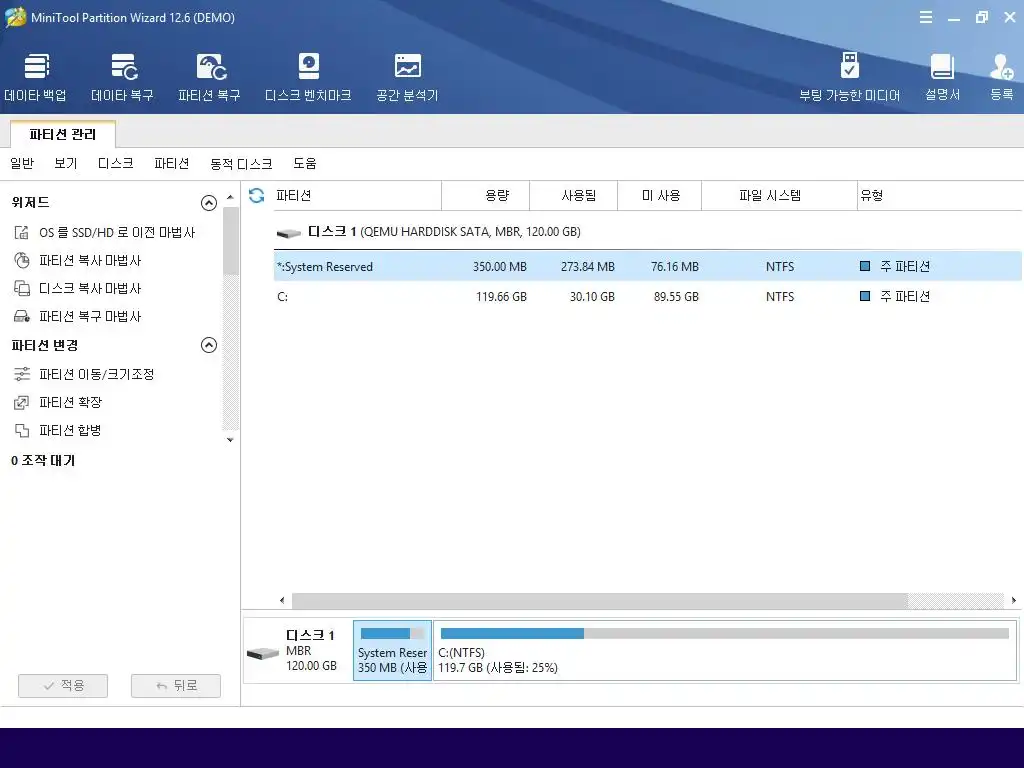Open the 동적 디스크 menu
The width and height of the screenshot is (1024, 768).
241,163
